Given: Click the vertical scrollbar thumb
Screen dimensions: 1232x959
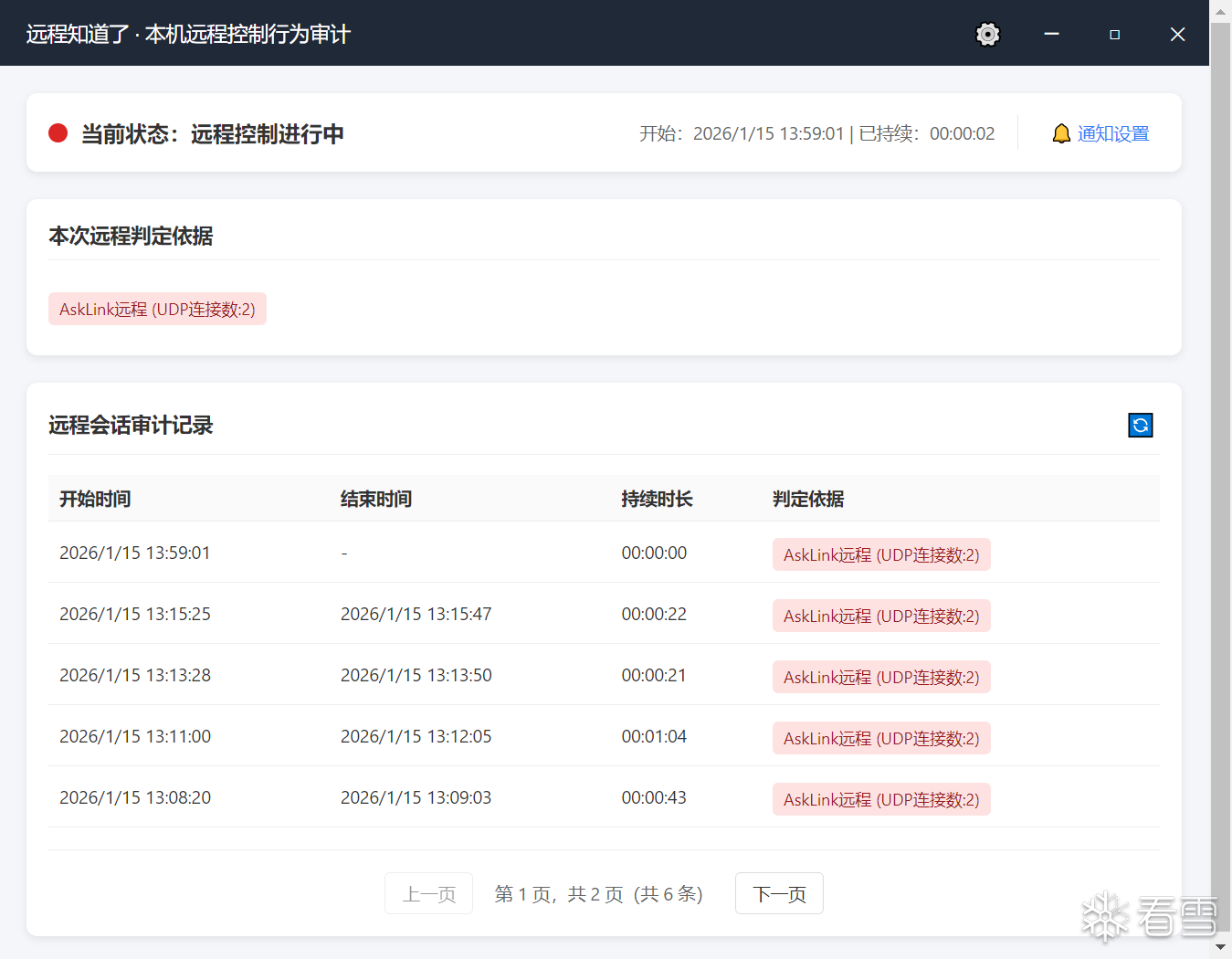Looking at the screenshot, I should (1221, 476).
